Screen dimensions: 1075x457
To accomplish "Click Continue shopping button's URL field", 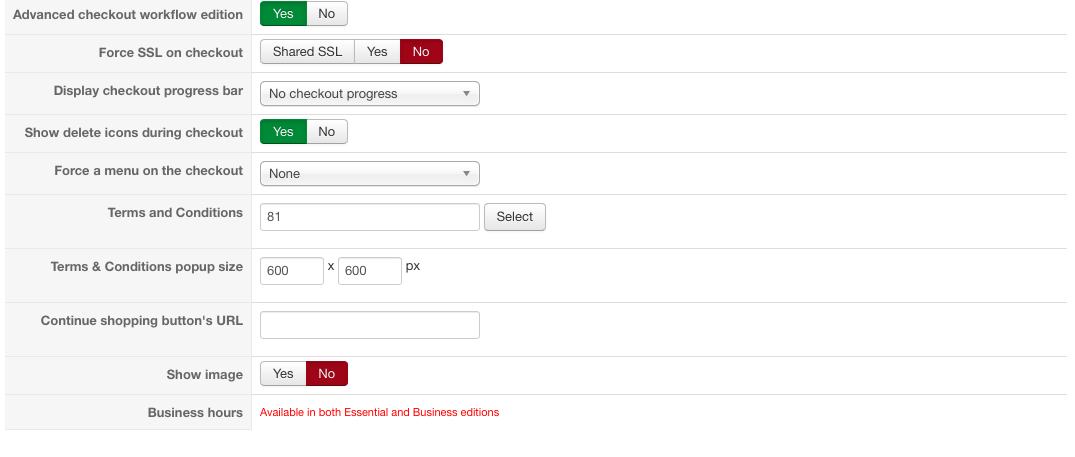I will point(369,325).
